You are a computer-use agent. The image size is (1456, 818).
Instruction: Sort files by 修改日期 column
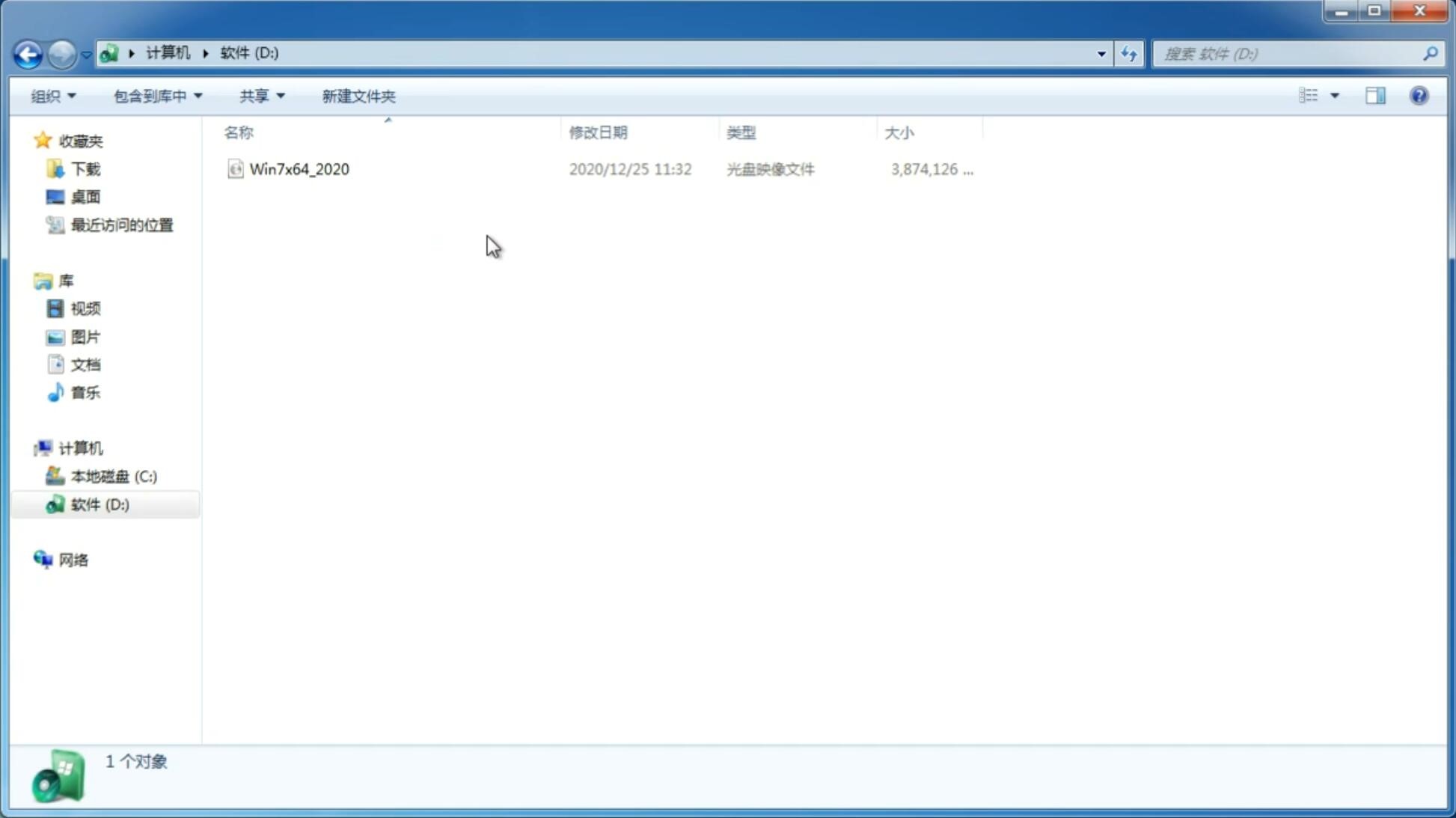click(598, 132)
